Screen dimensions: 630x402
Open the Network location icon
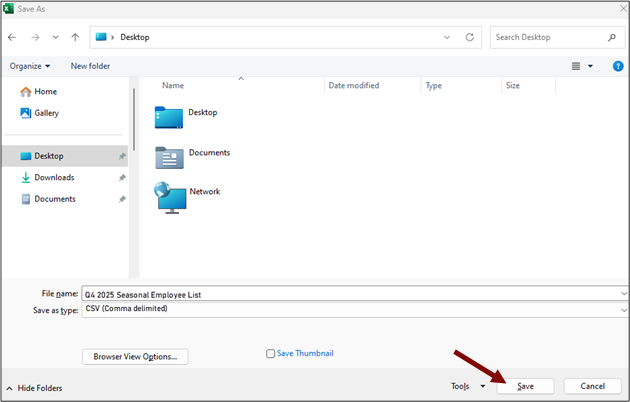pos(170,196)
